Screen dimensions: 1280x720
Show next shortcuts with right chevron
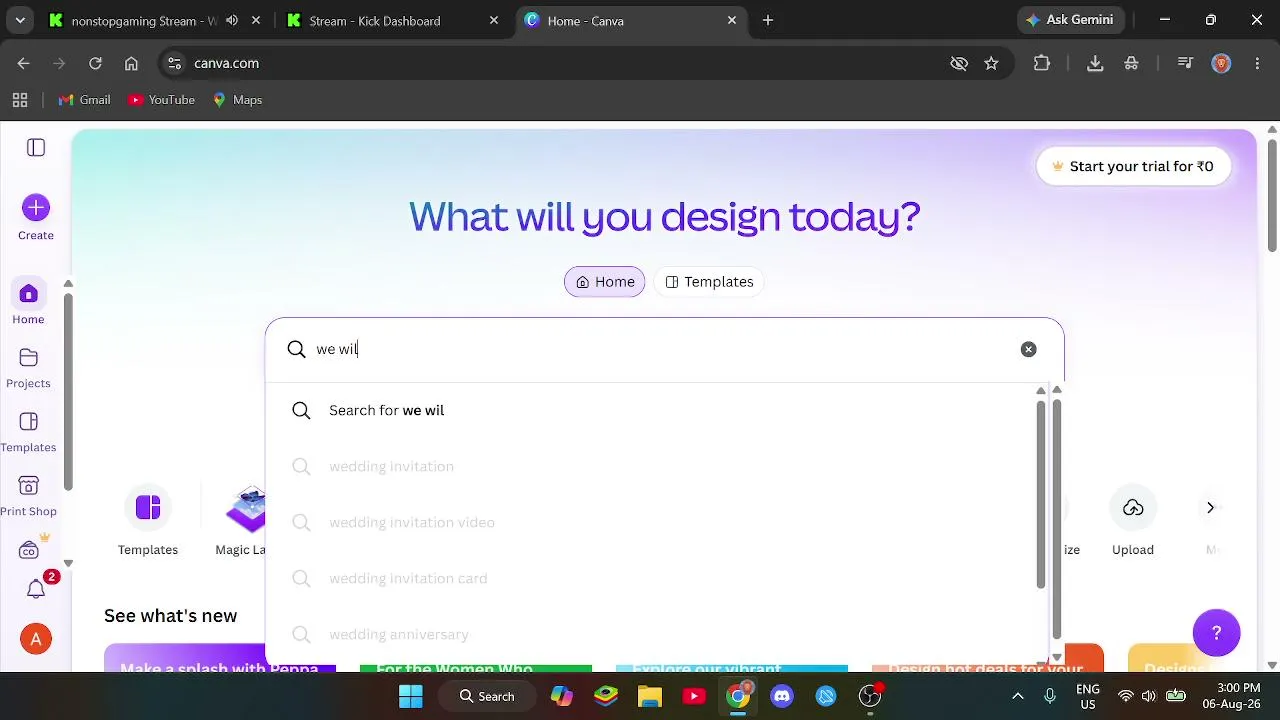pos(1210,508)
